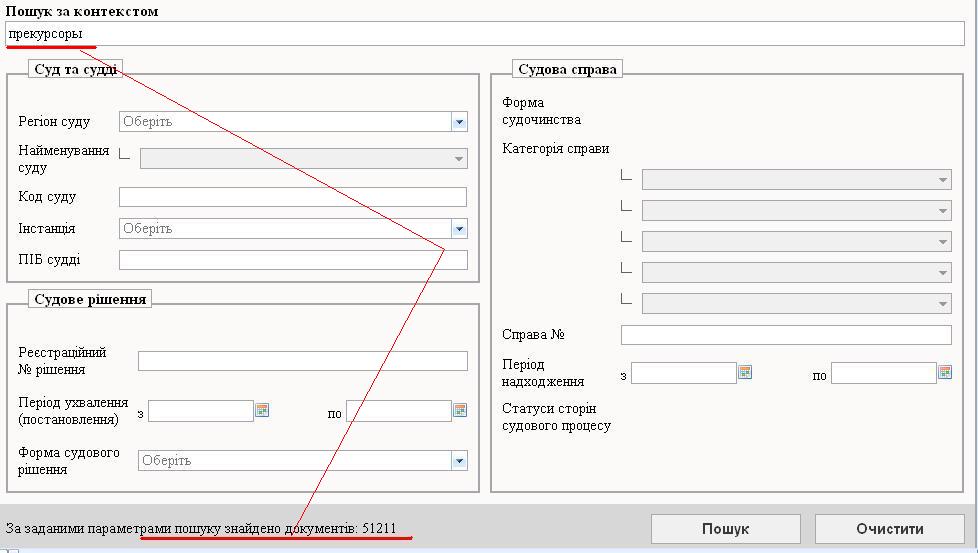Open calendar for receipt period start date
Viewport: 978px width, 553px height.
click(744, 372)
